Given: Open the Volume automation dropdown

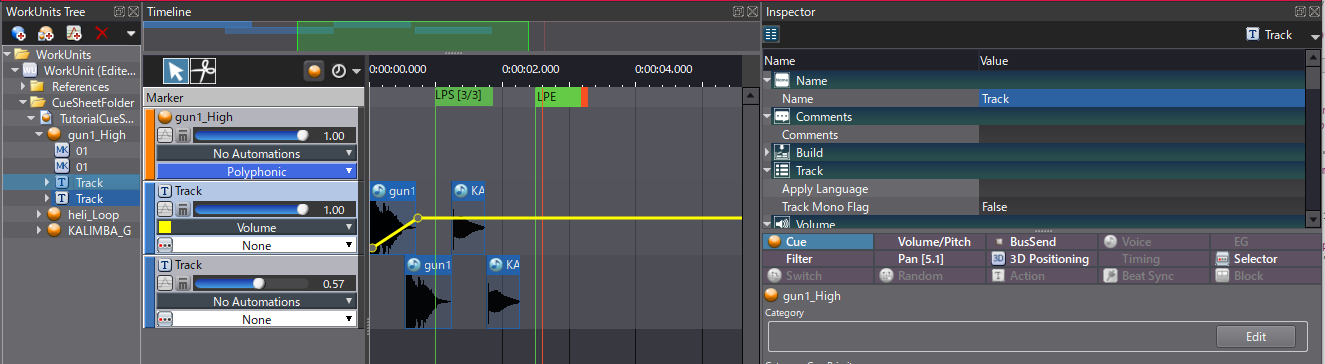Looking at the screenshot, I should coord(266,227).
